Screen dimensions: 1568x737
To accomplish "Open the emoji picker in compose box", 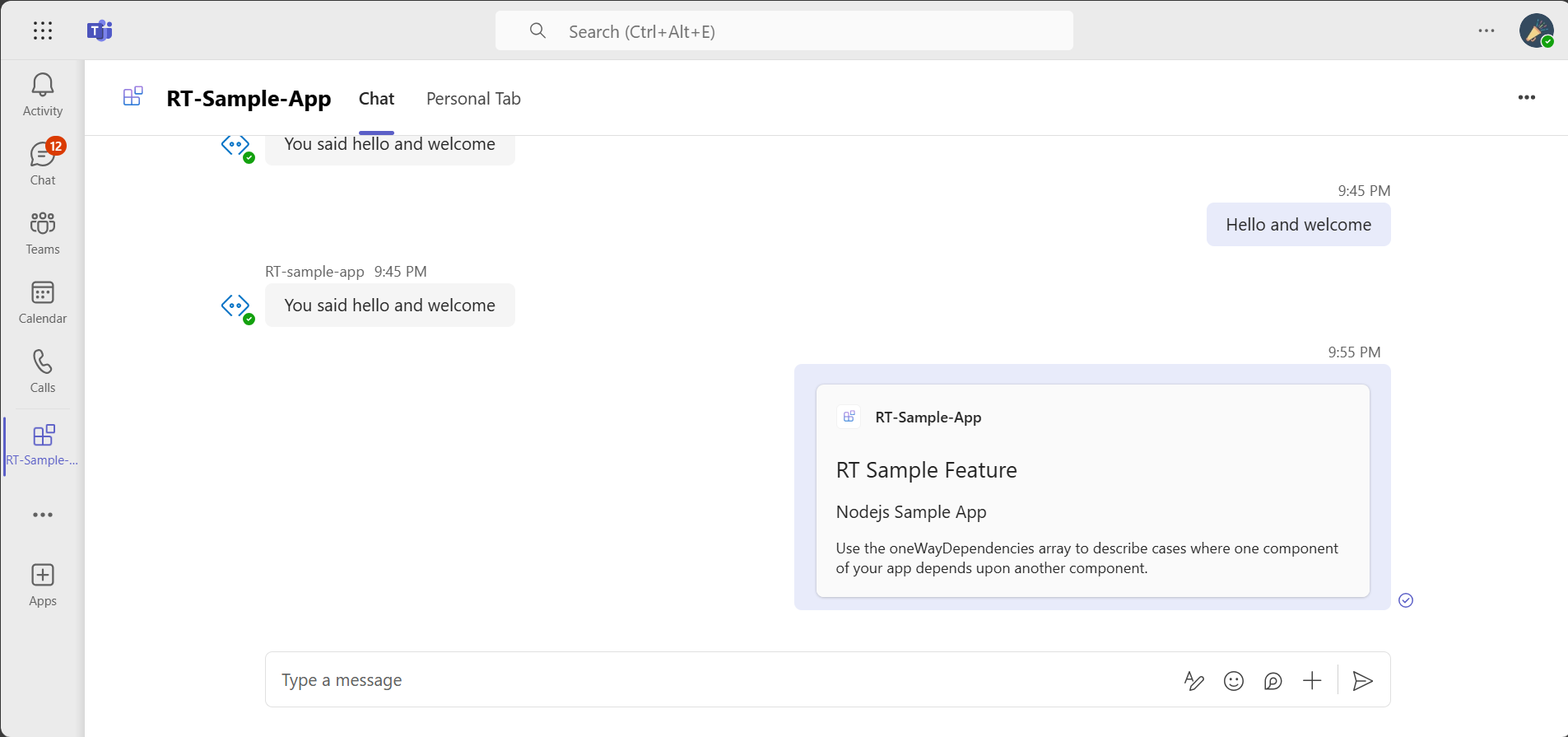I will point(1233,681).
